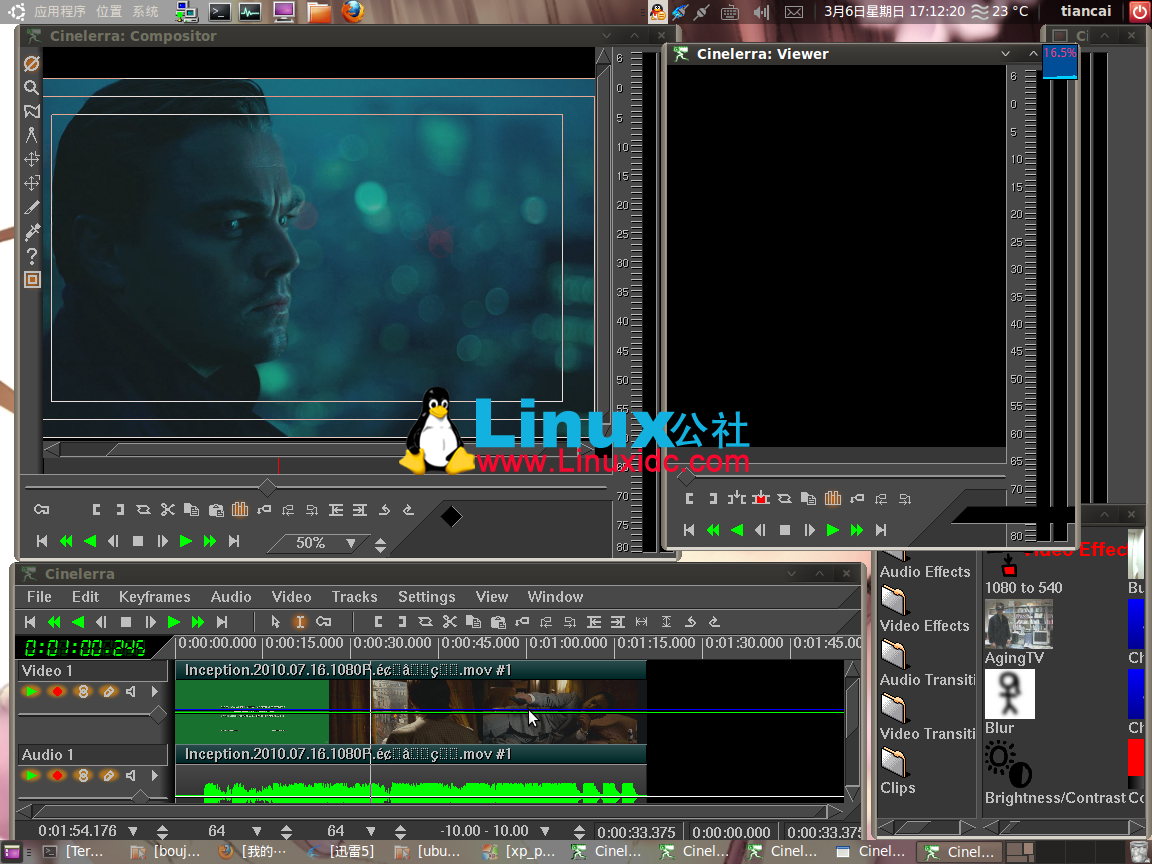Select arrow editing mode in timeline toolbar
Image resolution: width=1152 pixels, height=864 pixels.
point(276,622)
